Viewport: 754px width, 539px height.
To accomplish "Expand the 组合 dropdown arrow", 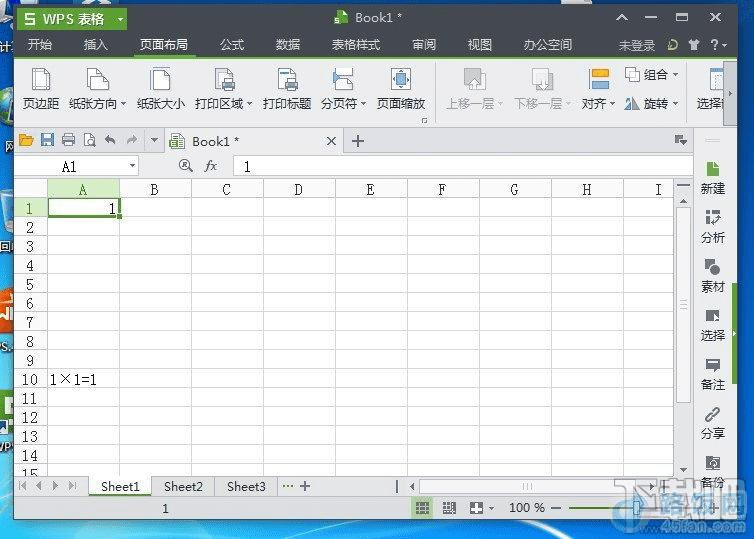I will (675, 75).
